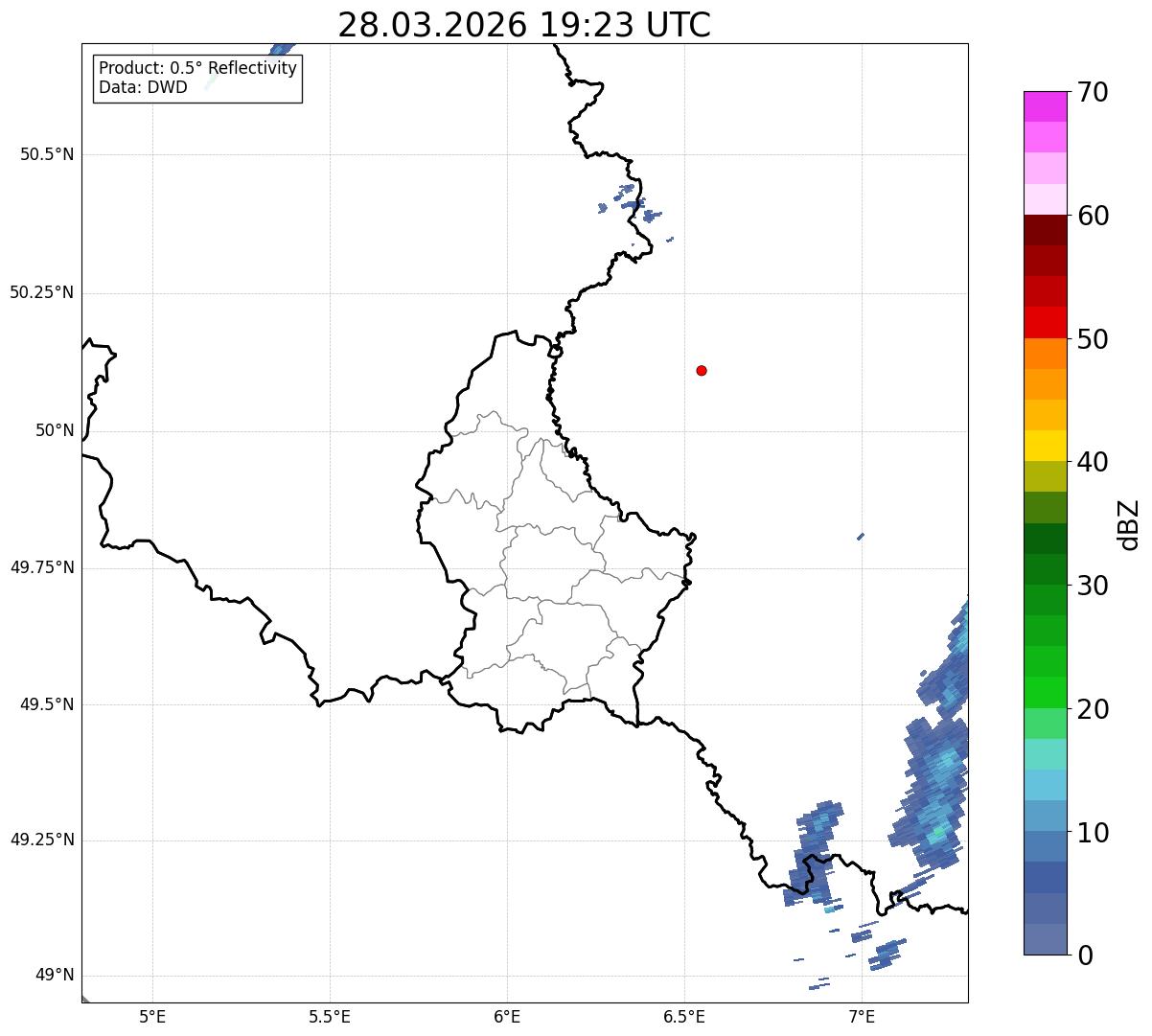Click the 20 tick label on colorbar
This screenshot has height=1036, width=1152.
[1093, 709]
